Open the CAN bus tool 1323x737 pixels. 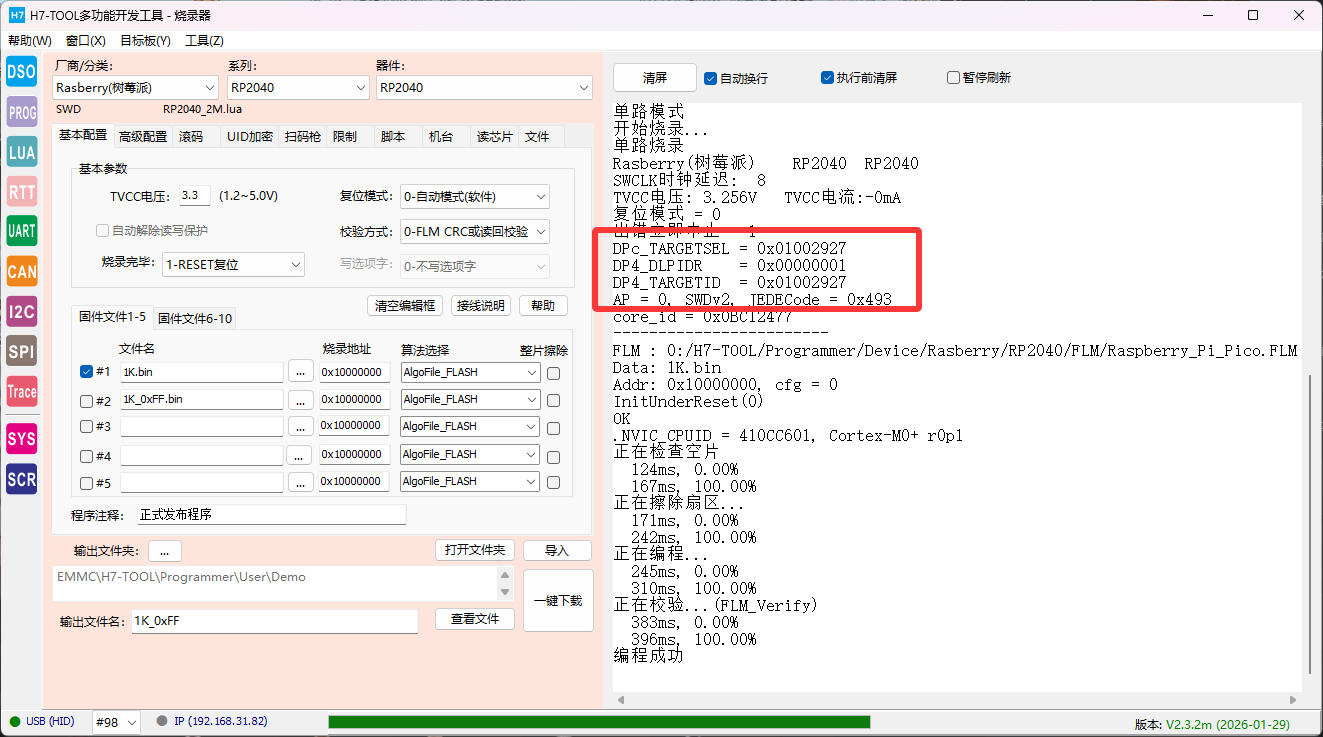coord(21,271)
